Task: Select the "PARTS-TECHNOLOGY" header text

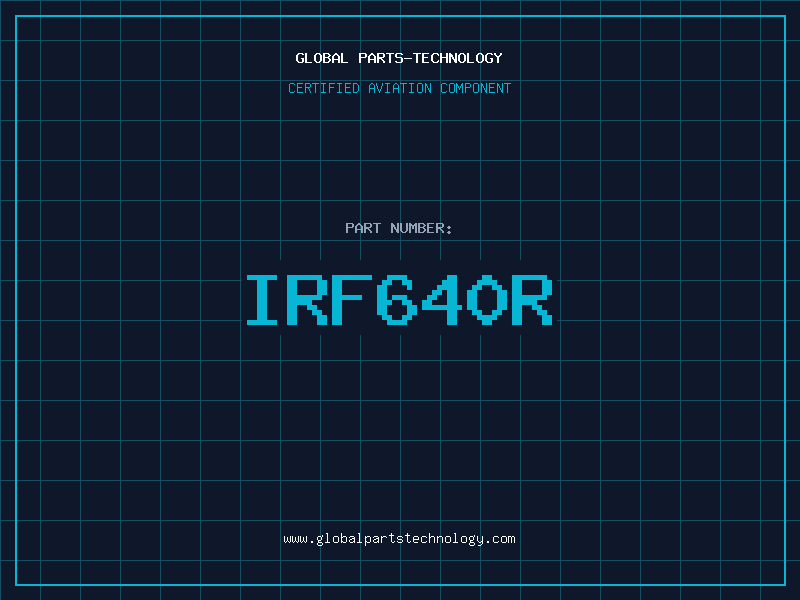Action: [x=429, y=59]
